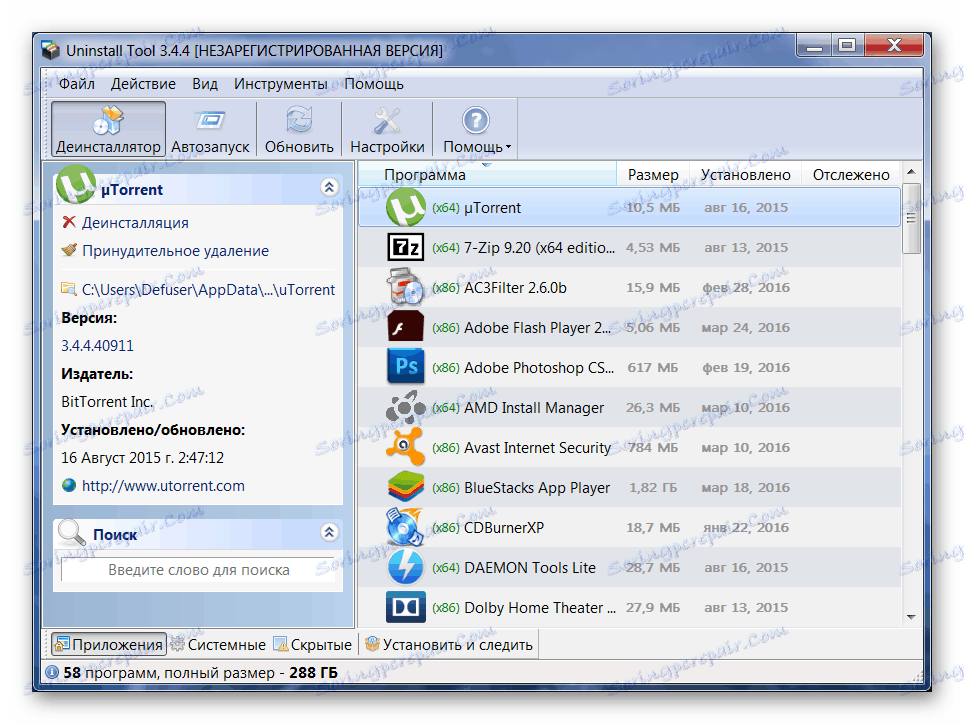Viewport: 964px width, 724px height.
Task: Click publisher text BitTorrent Inc.
Action: click(x=107, y=401)
